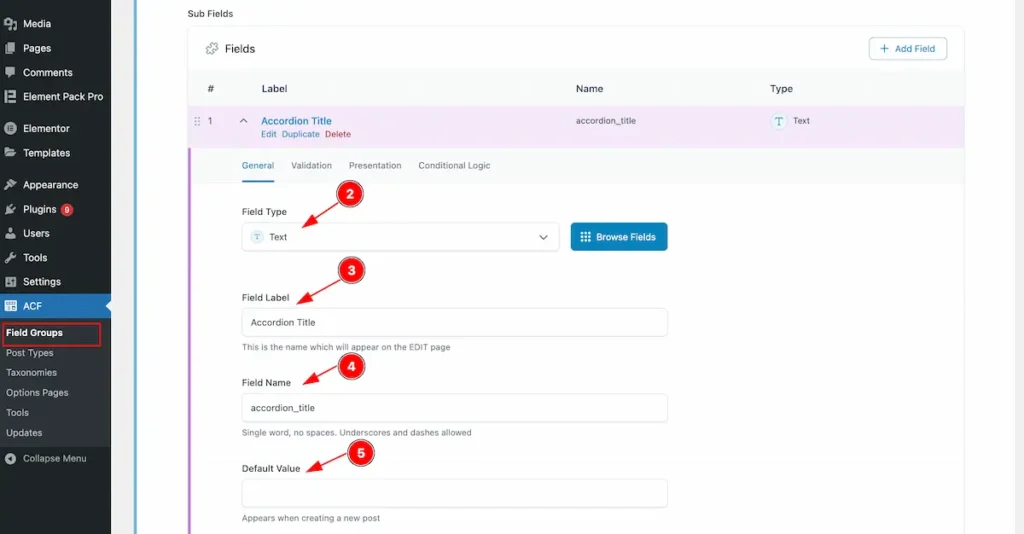This screenshot has height=534, width=1024.
Task: Open Field Groups in ACF submenu
Action: (x=35, y=333)
